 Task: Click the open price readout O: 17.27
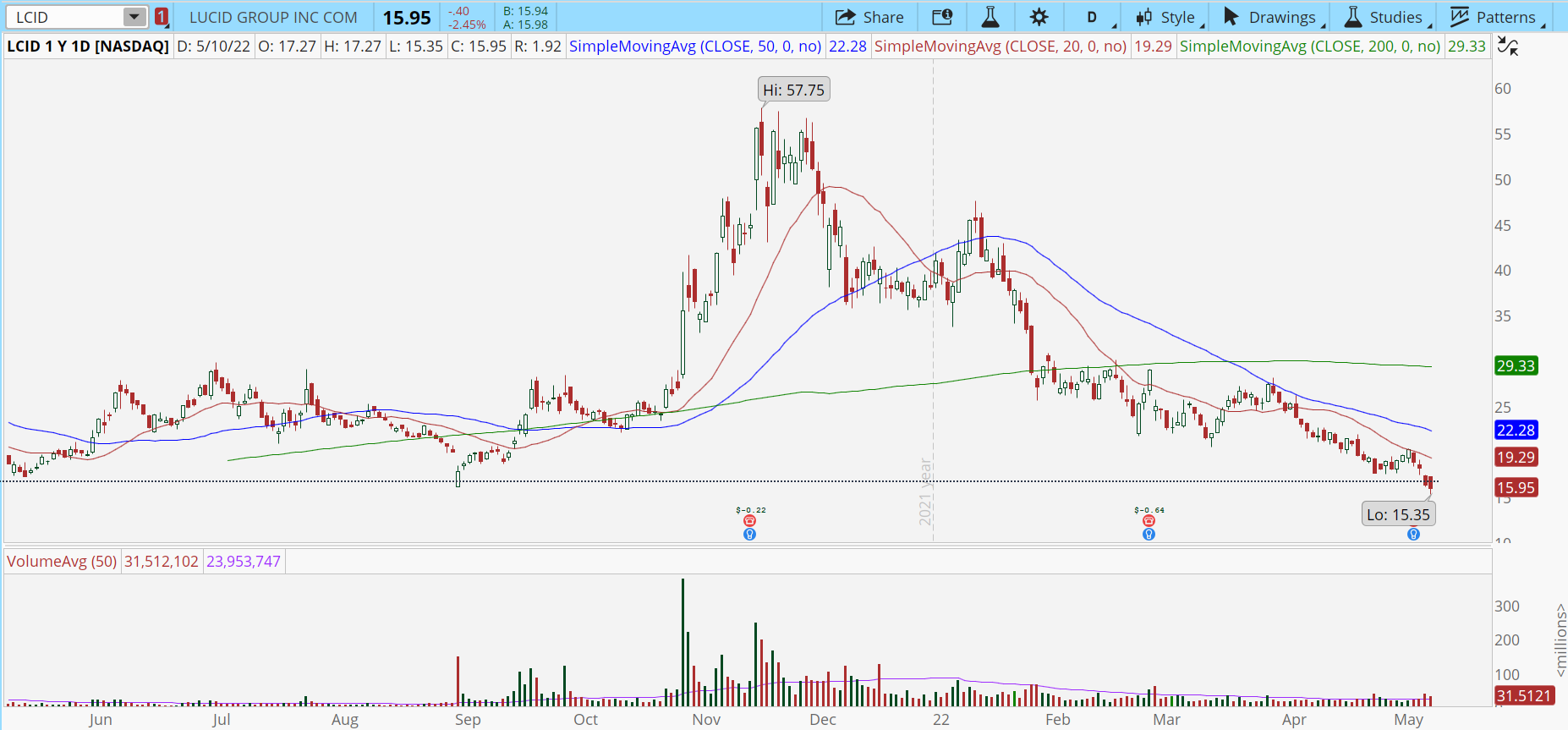287,47
